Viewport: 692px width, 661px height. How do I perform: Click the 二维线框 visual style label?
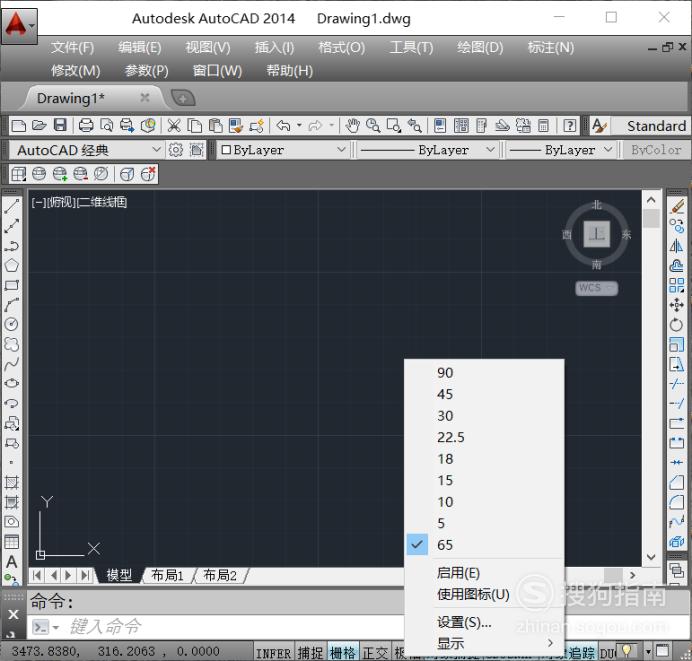pos(102,203)
